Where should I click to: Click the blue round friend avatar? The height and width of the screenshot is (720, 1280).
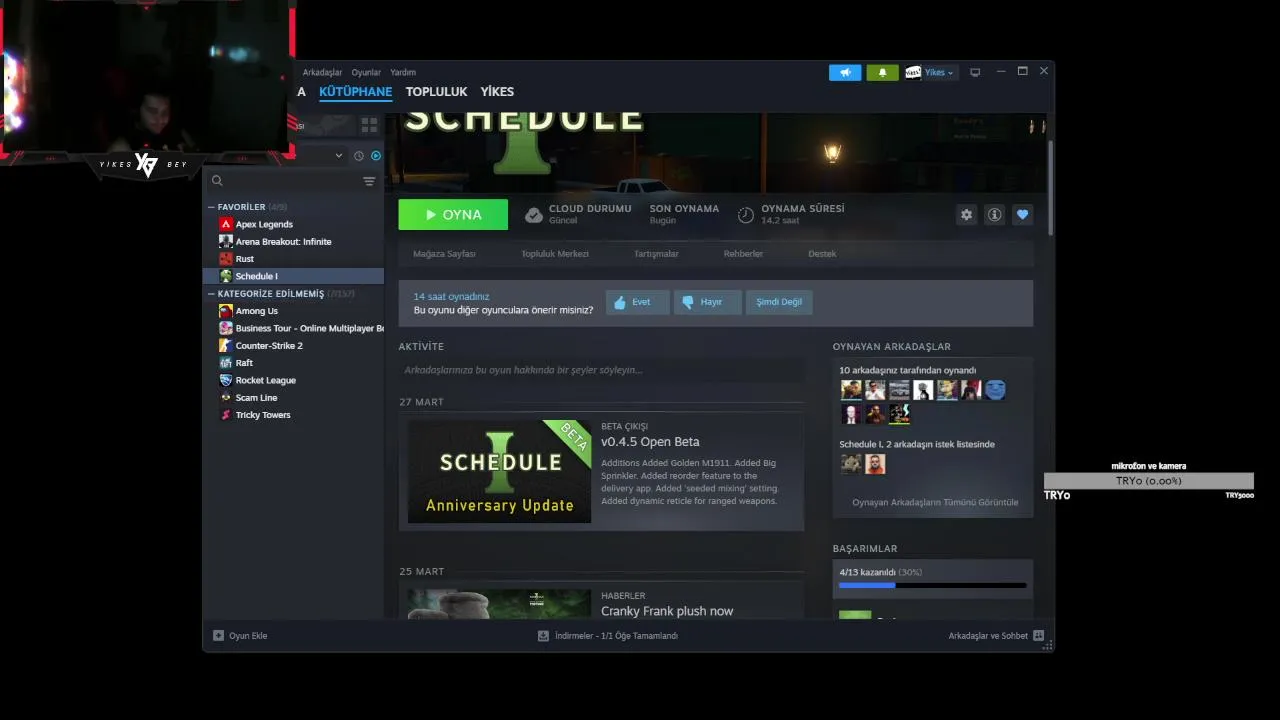tap(995, 390)
